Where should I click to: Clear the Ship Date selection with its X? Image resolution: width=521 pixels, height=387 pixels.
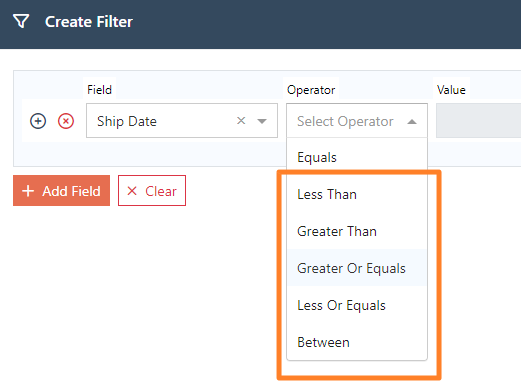click(x=241, y=121)
